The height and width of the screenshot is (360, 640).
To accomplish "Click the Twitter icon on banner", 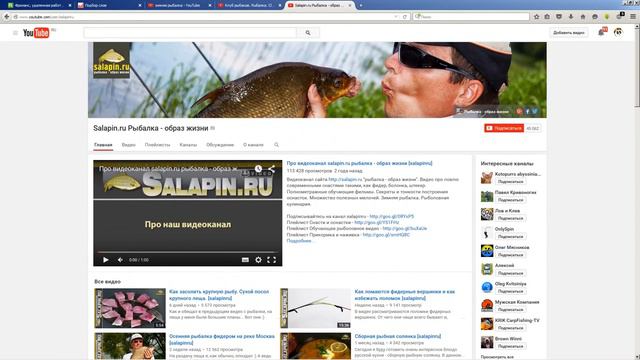I will 535,111.
